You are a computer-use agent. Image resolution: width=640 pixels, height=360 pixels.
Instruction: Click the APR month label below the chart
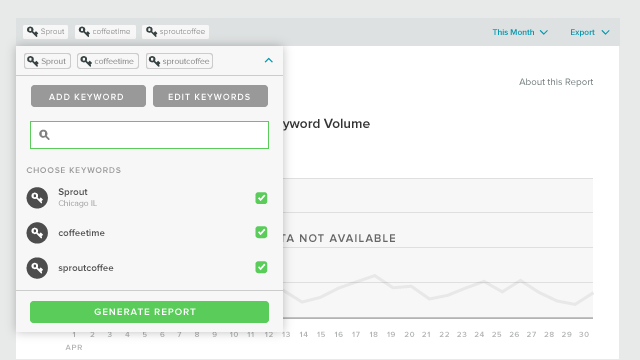(x=74, y=347)
